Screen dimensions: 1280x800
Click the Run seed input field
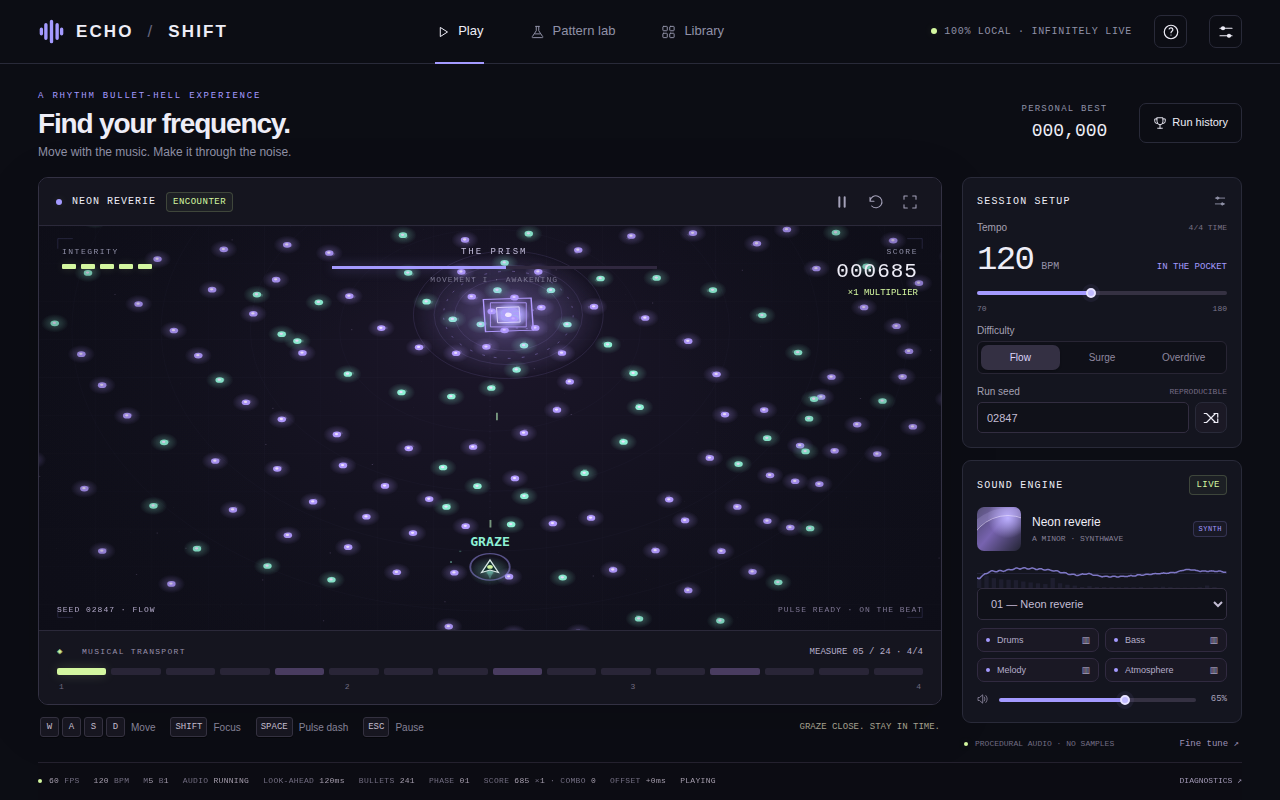(1083, 418)
